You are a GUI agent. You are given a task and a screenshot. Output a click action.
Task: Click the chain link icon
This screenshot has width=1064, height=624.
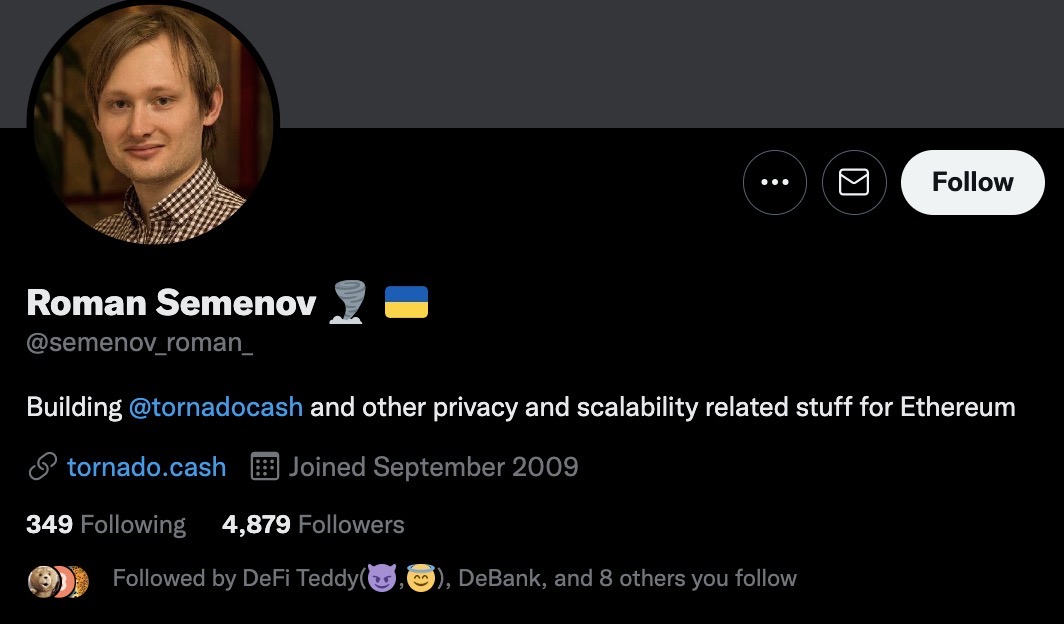42,467
